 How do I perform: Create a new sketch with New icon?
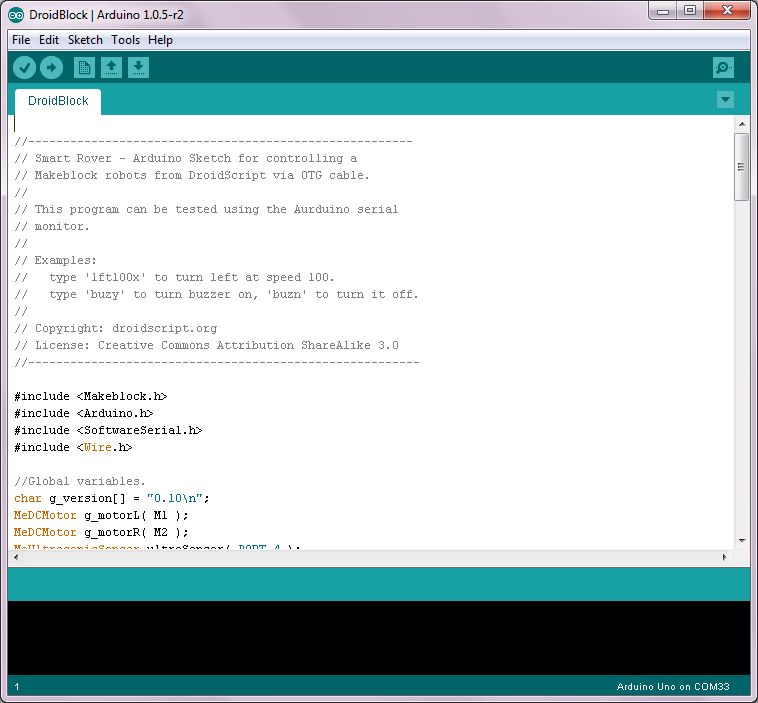coord(84,68)
